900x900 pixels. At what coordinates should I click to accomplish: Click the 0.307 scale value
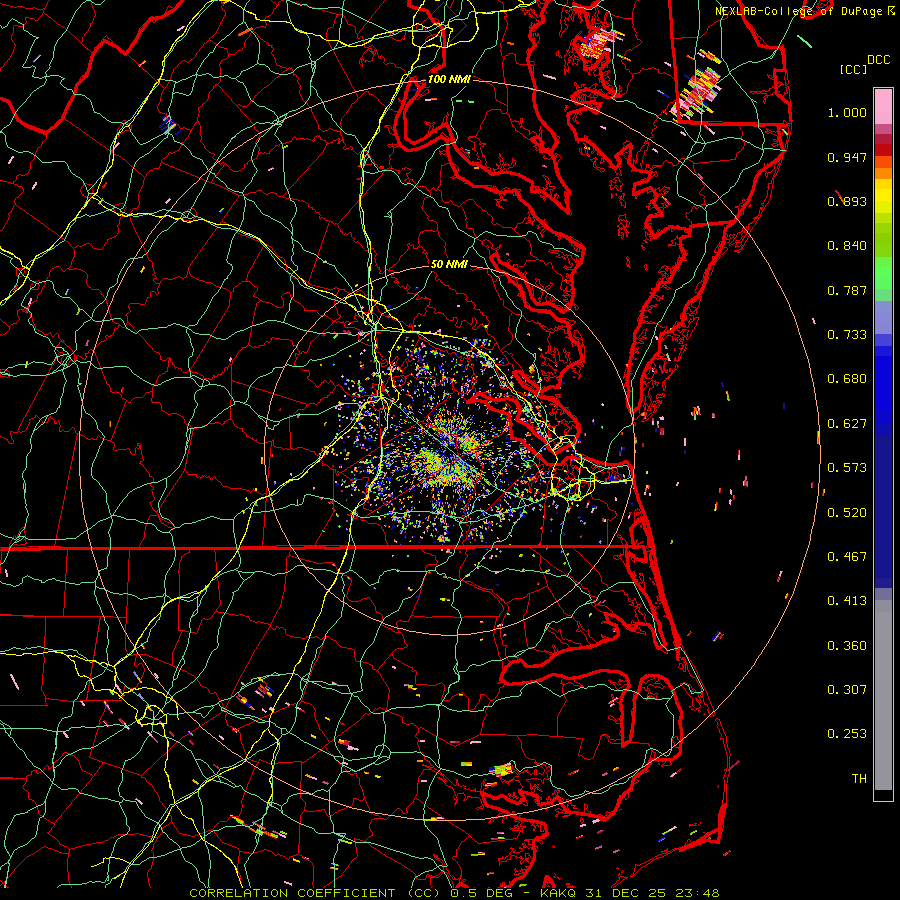[847, 690]
